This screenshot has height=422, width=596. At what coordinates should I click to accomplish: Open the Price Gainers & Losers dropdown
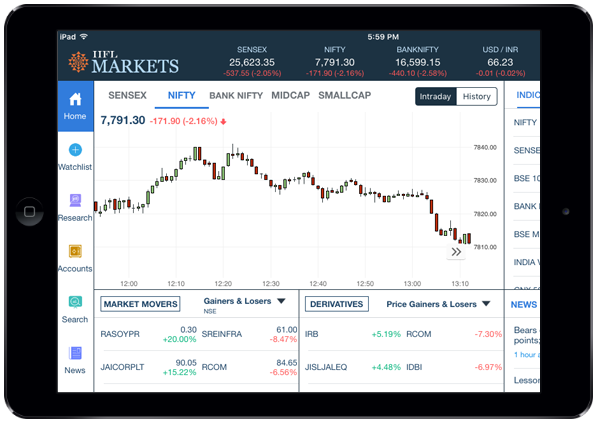438,304
